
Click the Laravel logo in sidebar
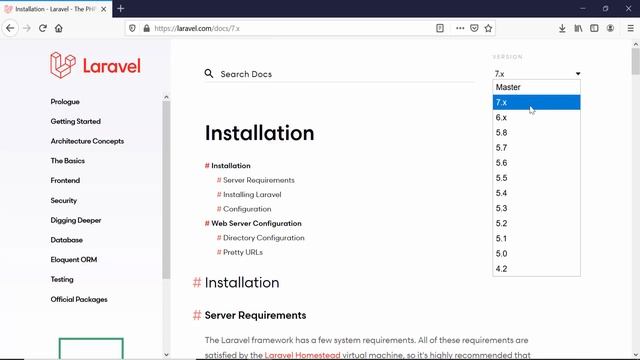pyautogui.click(x=96, y=65)
